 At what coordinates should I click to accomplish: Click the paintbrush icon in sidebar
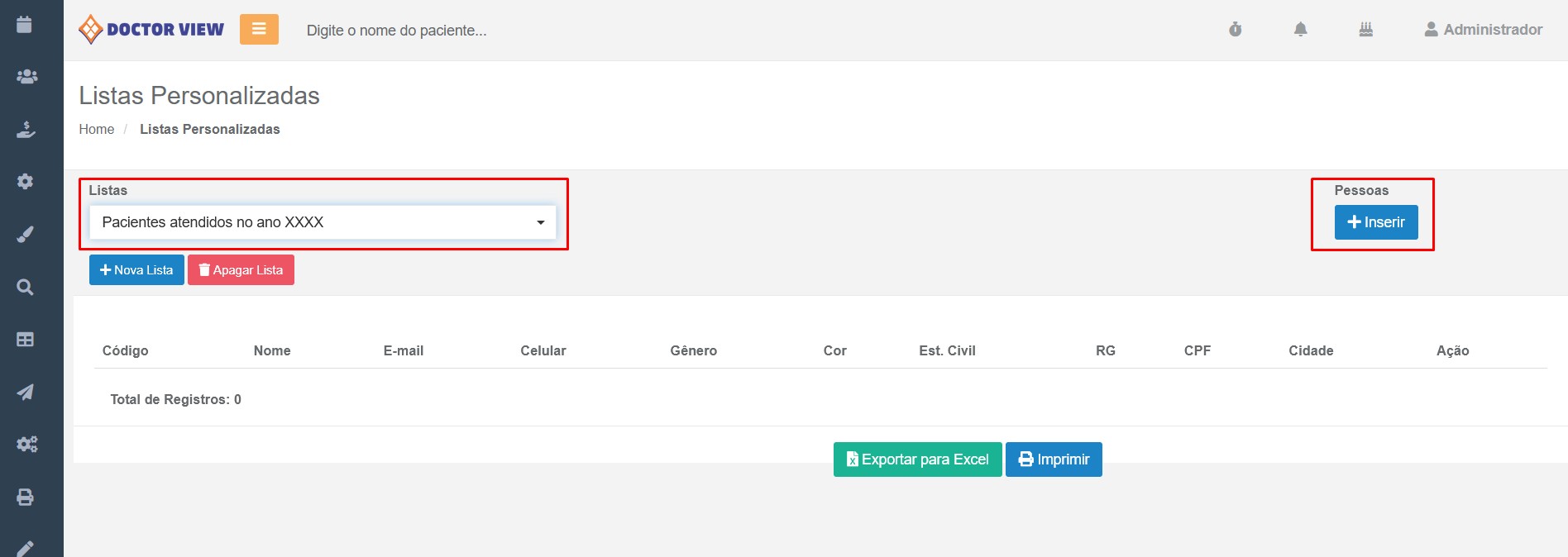click(x=26, y=235)
